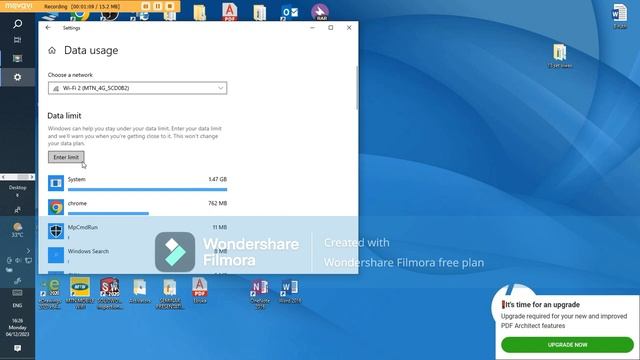Click the touch keyboard tray icon

click(x=18, y=293)
